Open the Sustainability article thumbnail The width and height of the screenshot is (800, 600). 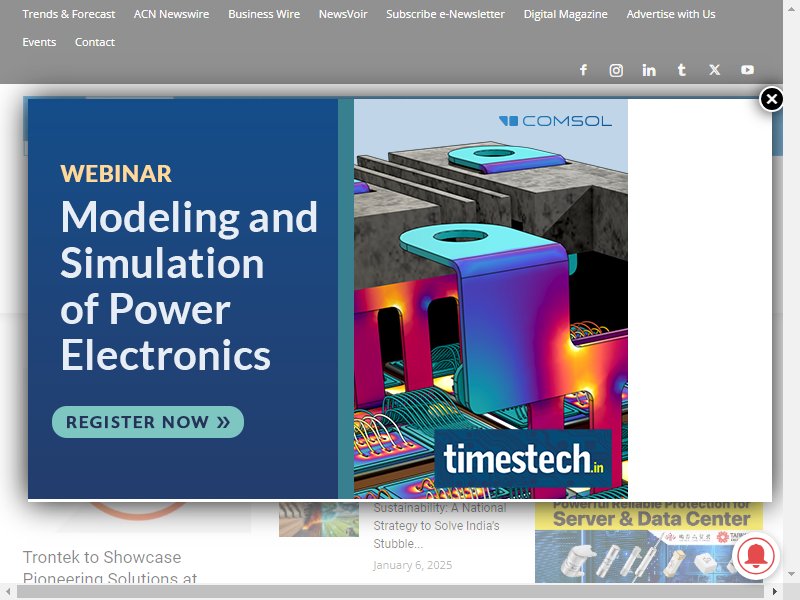319,519
